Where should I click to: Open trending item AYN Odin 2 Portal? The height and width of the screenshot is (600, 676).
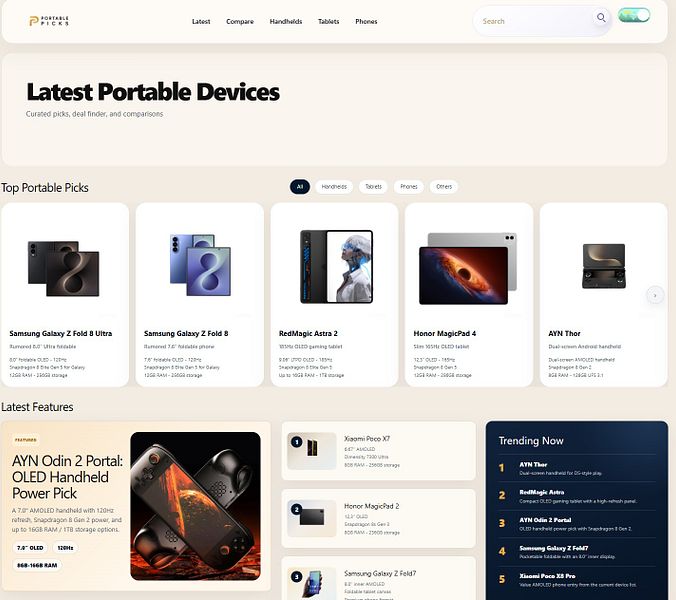577,524
